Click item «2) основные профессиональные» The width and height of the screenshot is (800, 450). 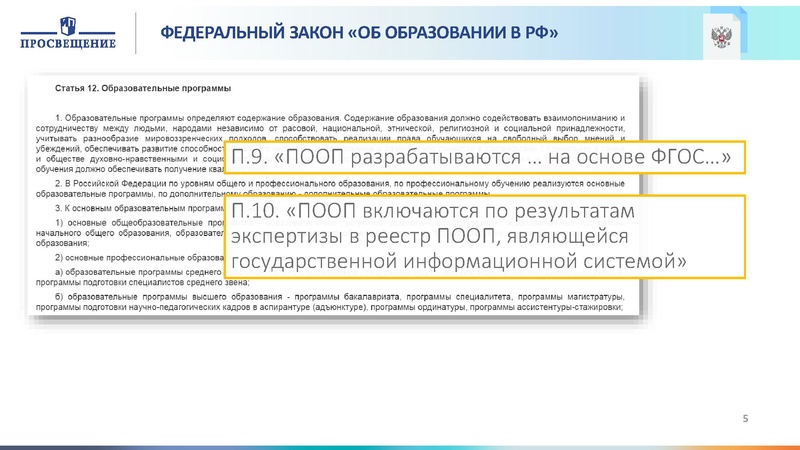139,258
